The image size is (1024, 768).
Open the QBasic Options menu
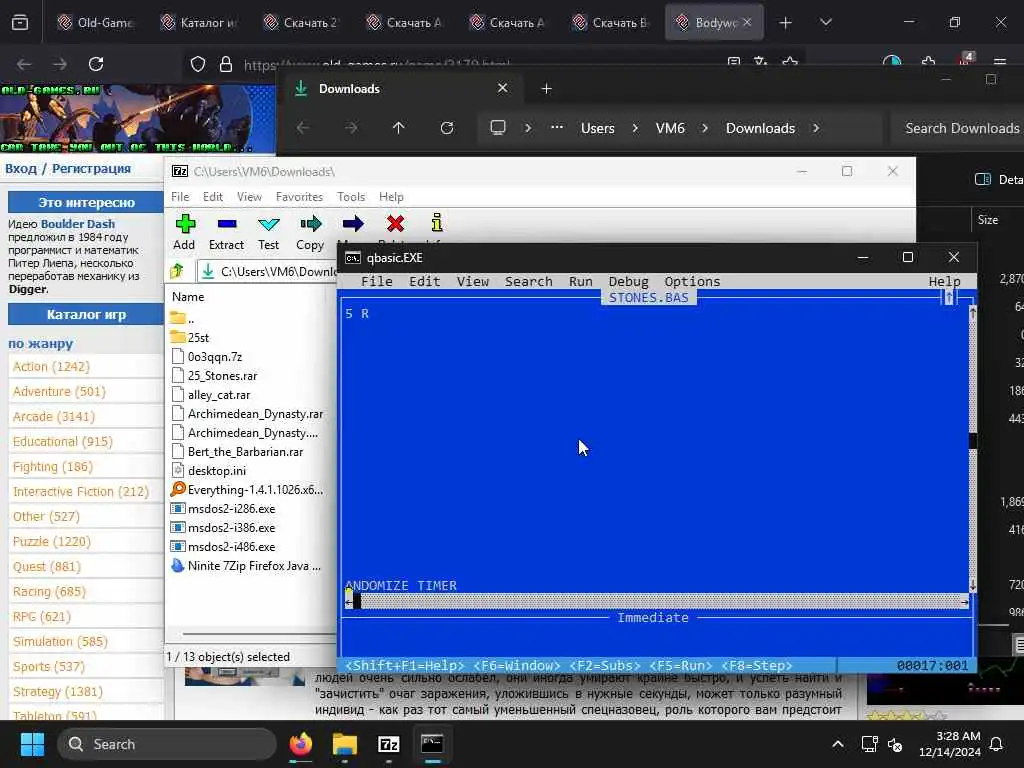pyautogui.click(x=692, y=281)
